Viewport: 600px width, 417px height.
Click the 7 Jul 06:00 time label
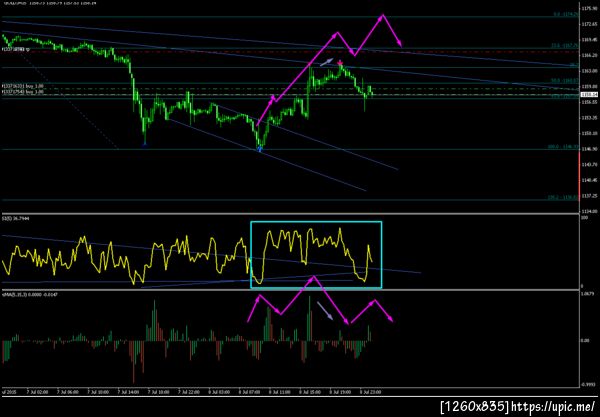[68, 392]
